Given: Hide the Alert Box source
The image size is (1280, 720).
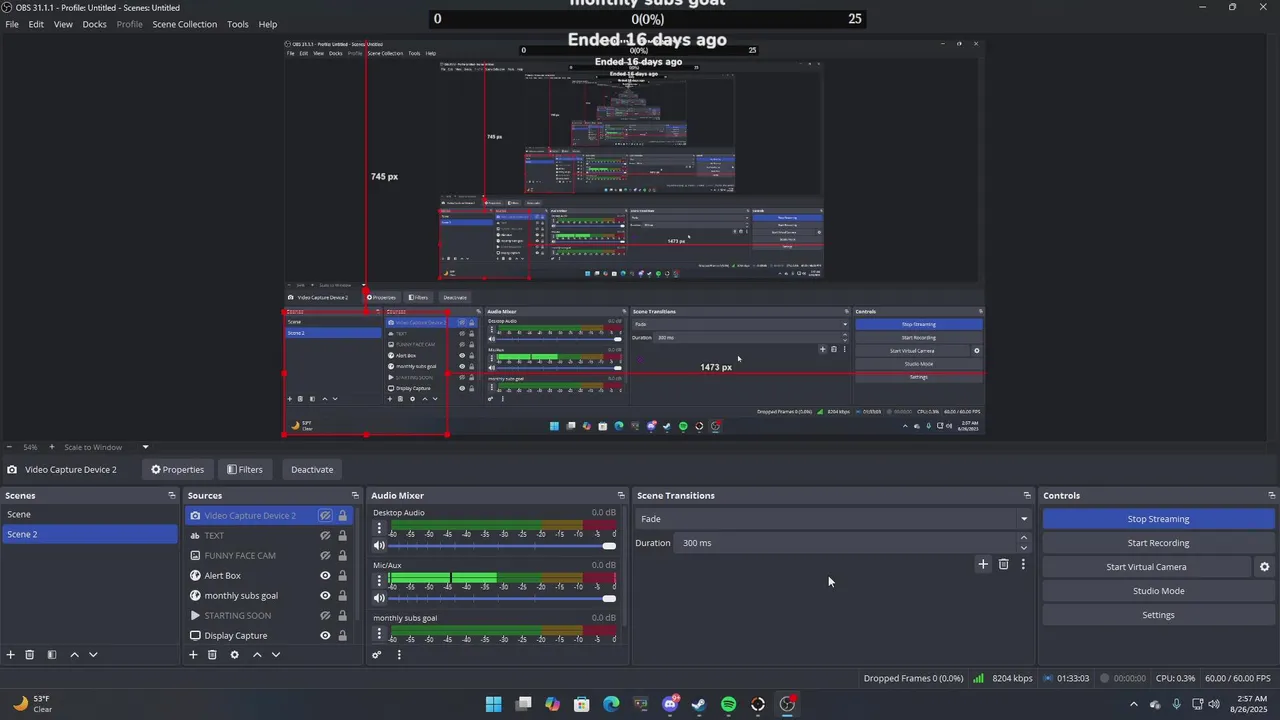Looking at the screenshot, I should point(325,576).
